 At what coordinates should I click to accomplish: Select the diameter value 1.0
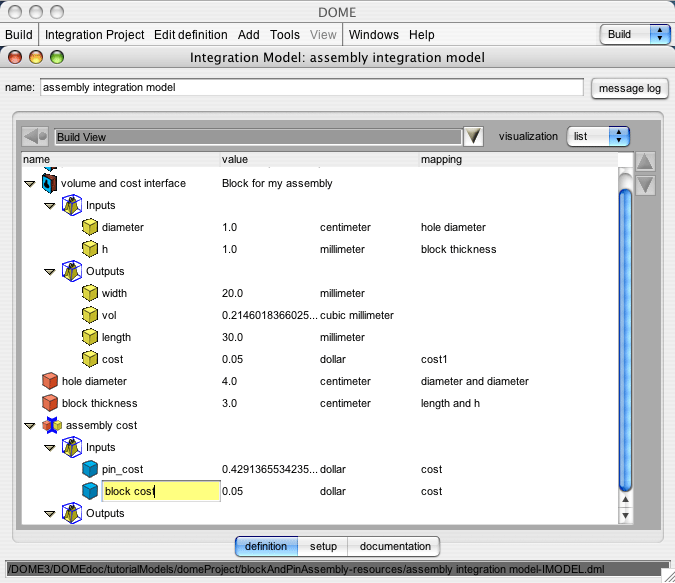click(x=229, y=227)
